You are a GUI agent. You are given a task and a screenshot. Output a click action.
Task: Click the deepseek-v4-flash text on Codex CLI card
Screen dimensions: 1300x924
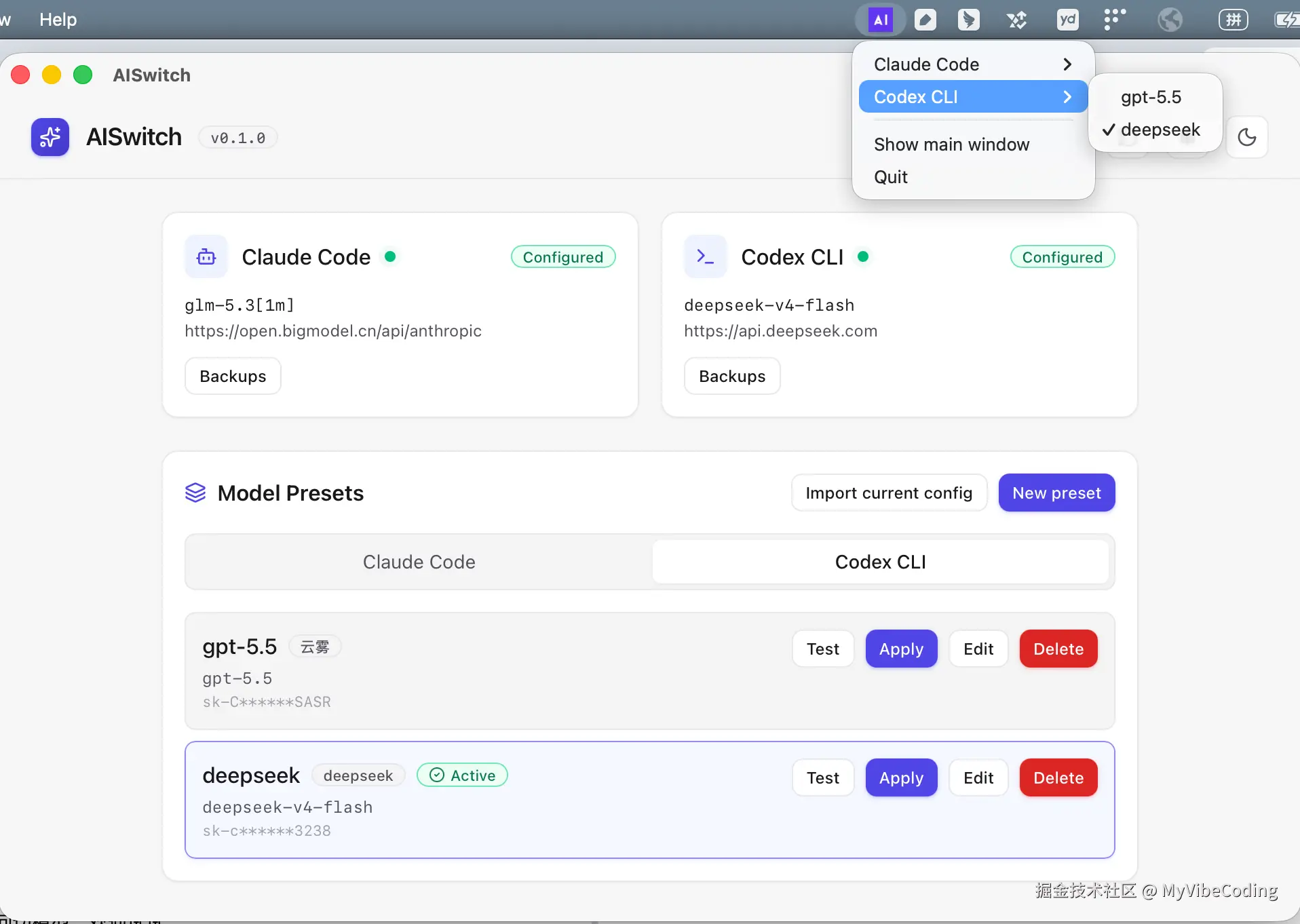tap(769, 305)
